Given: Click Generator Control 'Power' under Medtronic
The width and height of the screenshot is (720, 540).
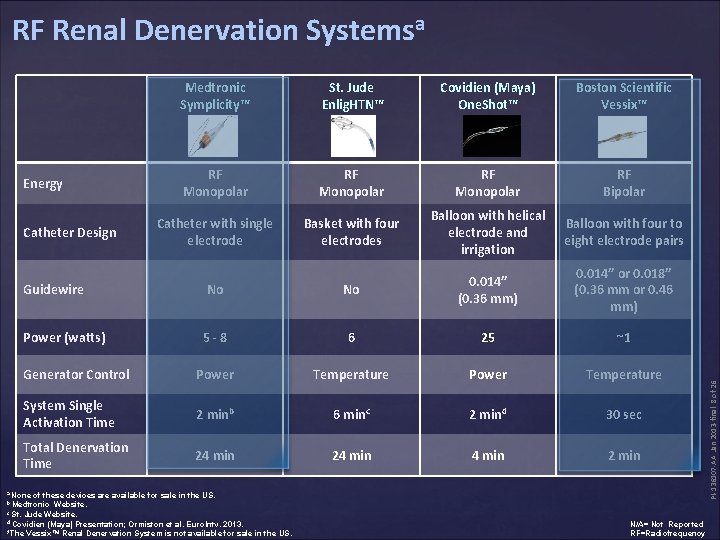Looking at the screenshot, I should pos(215,374).
